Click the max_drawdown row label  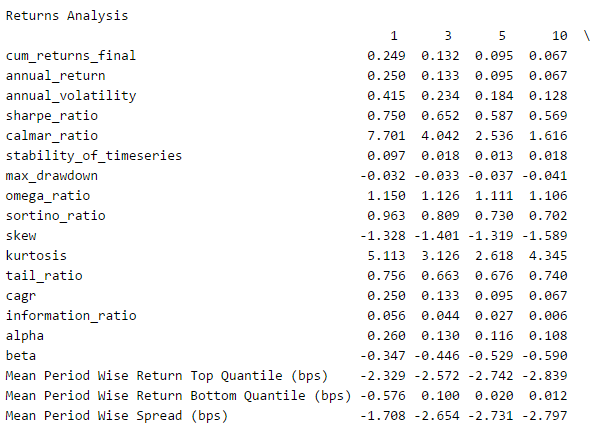click(54, 176)
